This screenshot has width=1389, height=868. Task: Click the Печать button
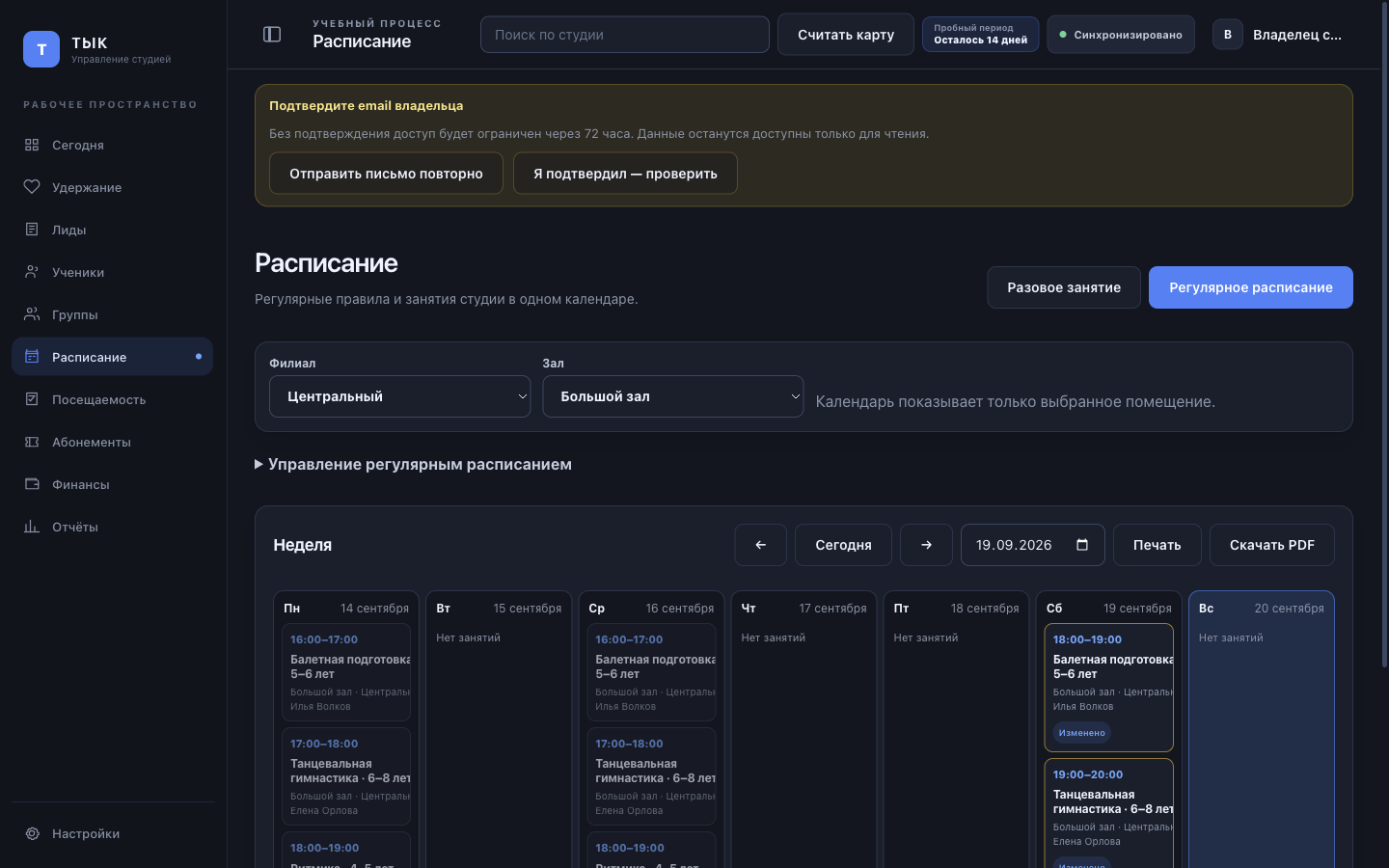click(1157, 545)
